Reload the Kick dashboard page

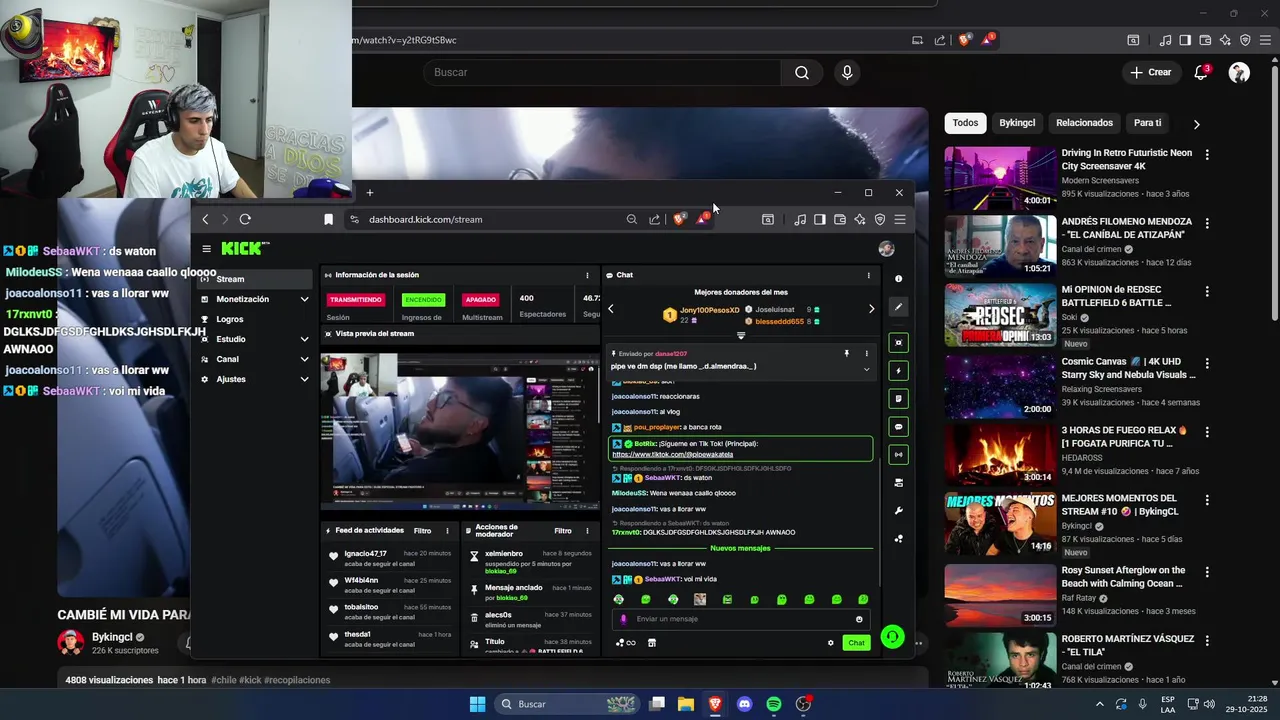pyautogui.click(x=245, y=219)
